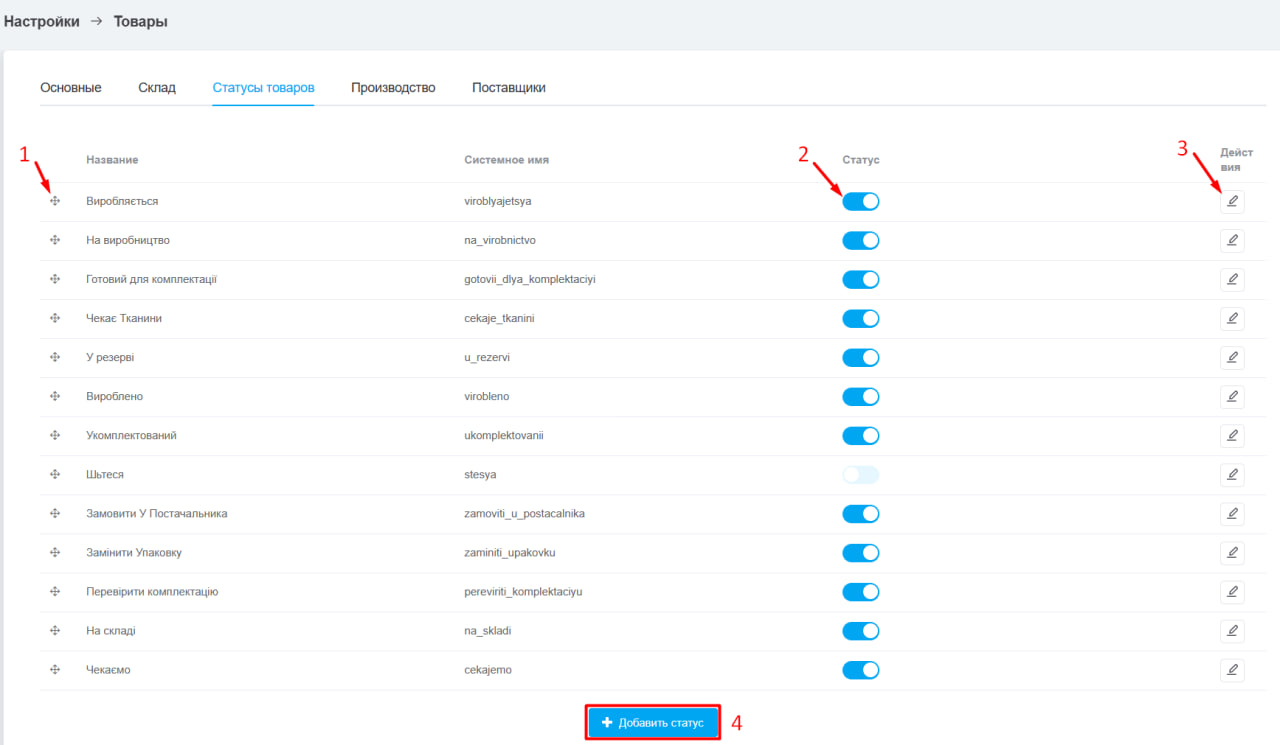
Task: Edit the Чекаємо status
Action: coord(1232,669)
